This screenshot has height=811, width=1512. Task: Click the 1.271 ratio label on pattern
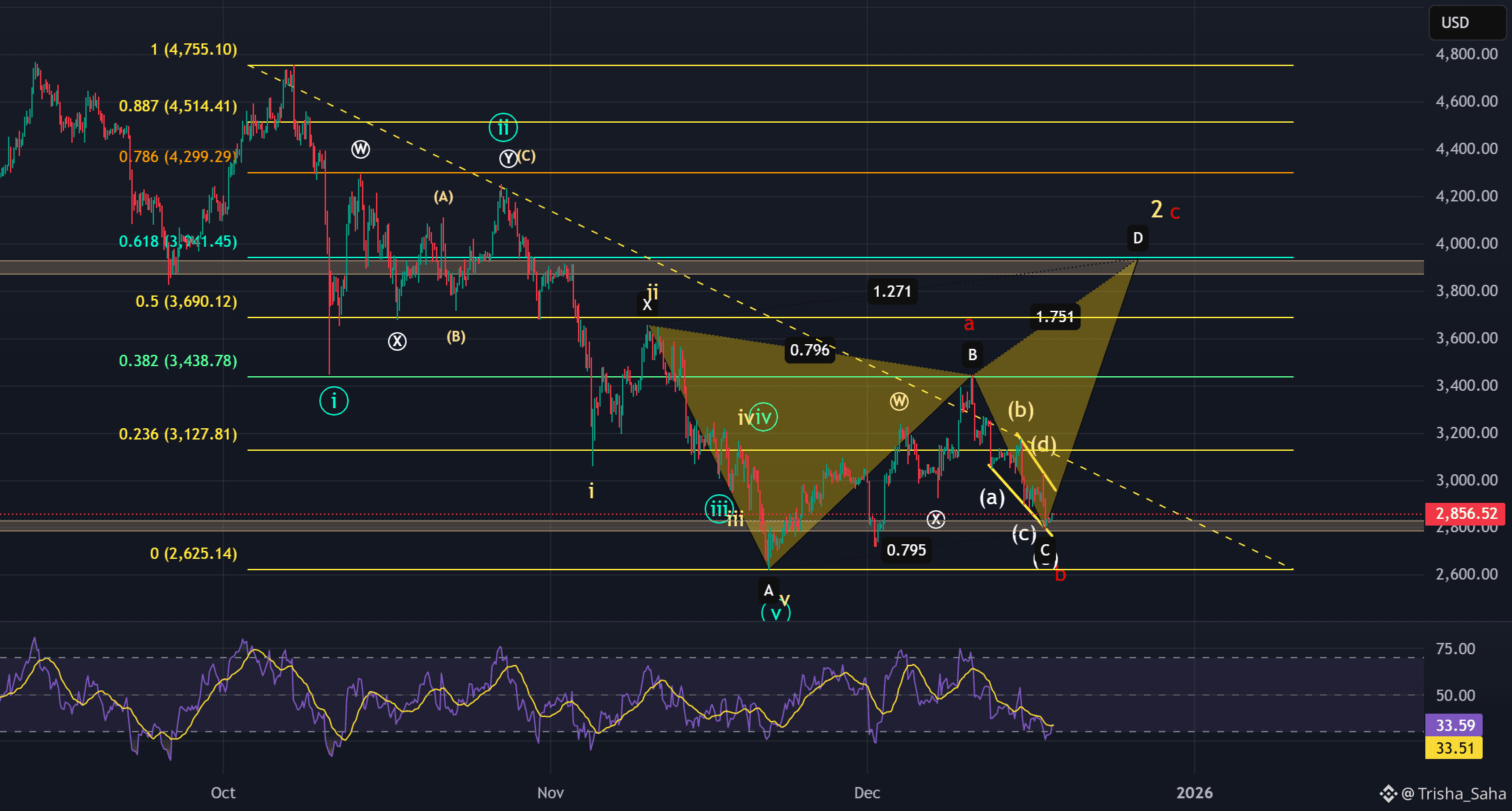tap(892, 291)
